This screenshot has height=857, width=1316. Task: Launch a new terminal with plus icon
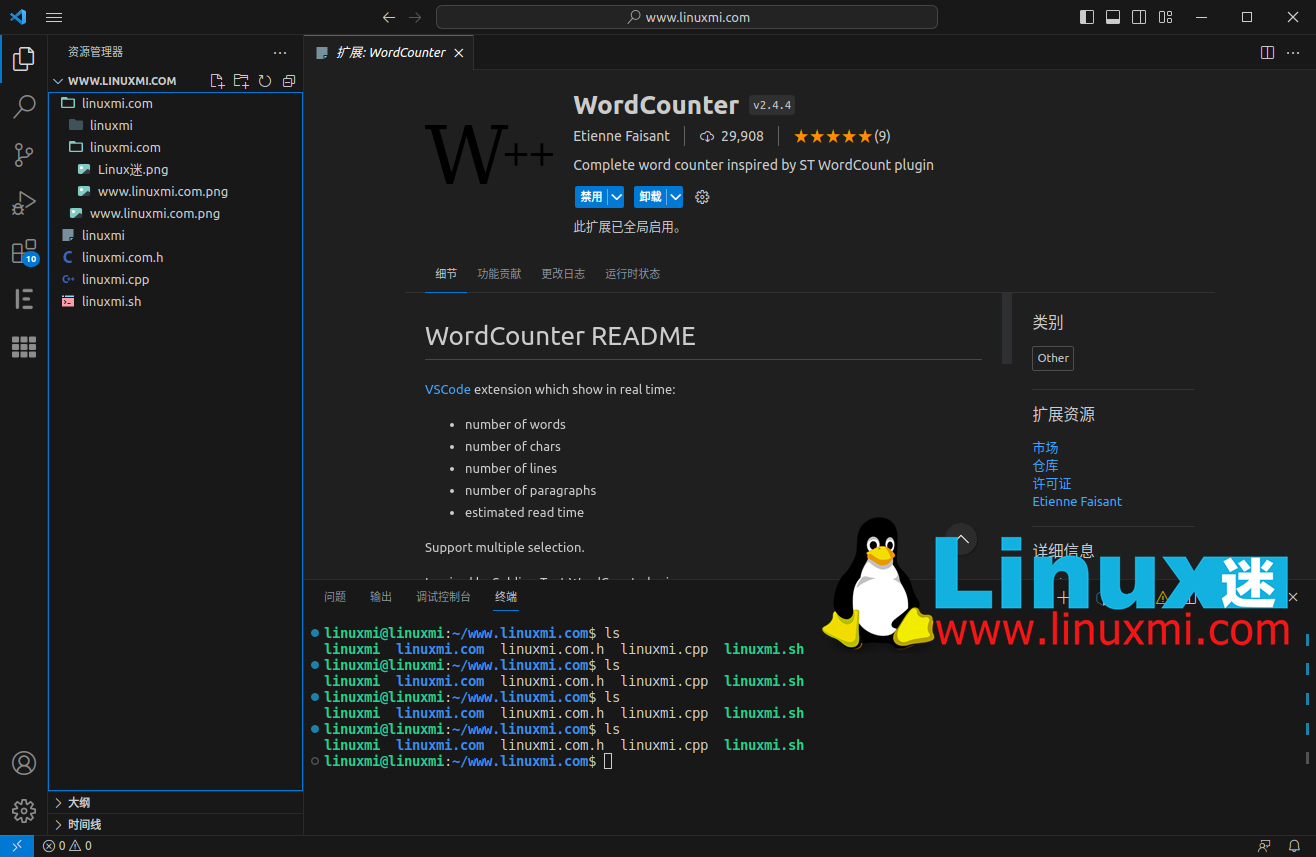pyautogui.click(x=1063, y=597)
